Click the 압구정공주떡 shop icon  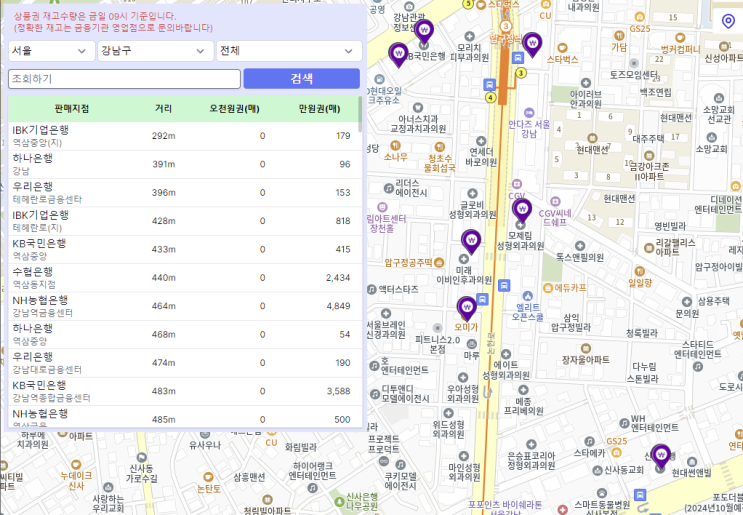[x=439, y=262]
